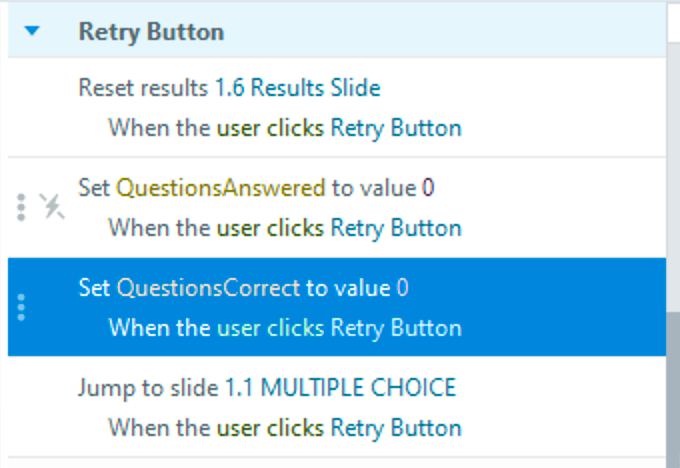
Task: Select the Retry Button group header
Action: [150, 31]
